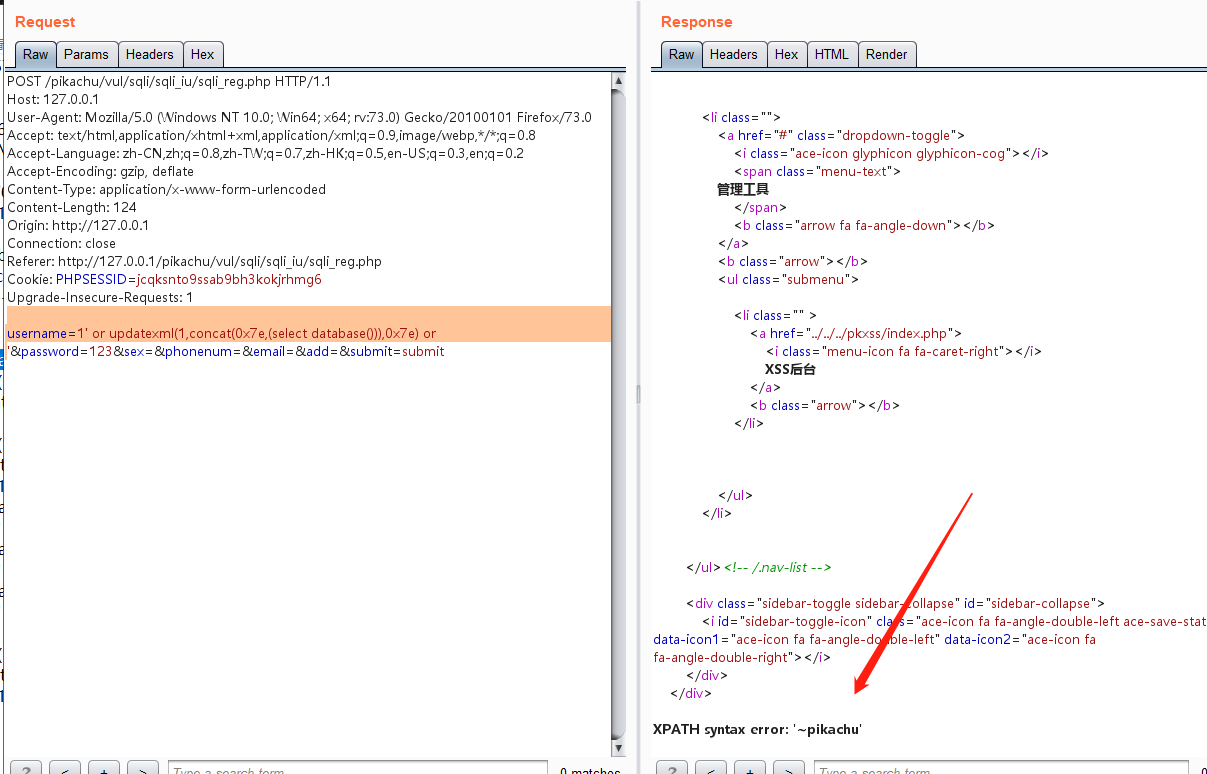Viewport: 1207px width, 774px height.
Task: Click the 管理工具 text in response
Action: point(743,189)
